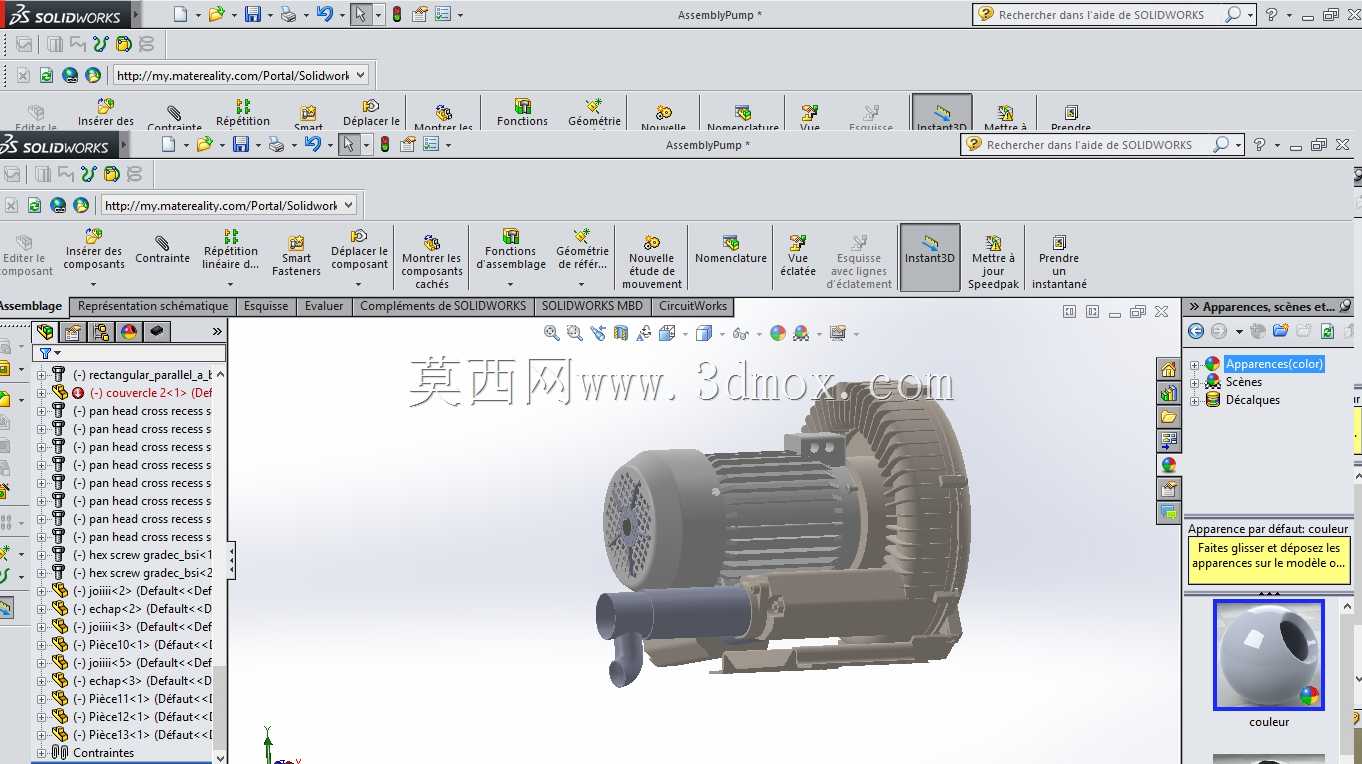
Task: Open FeatureManager design tree tab icon
Action: tap(45, 332)
